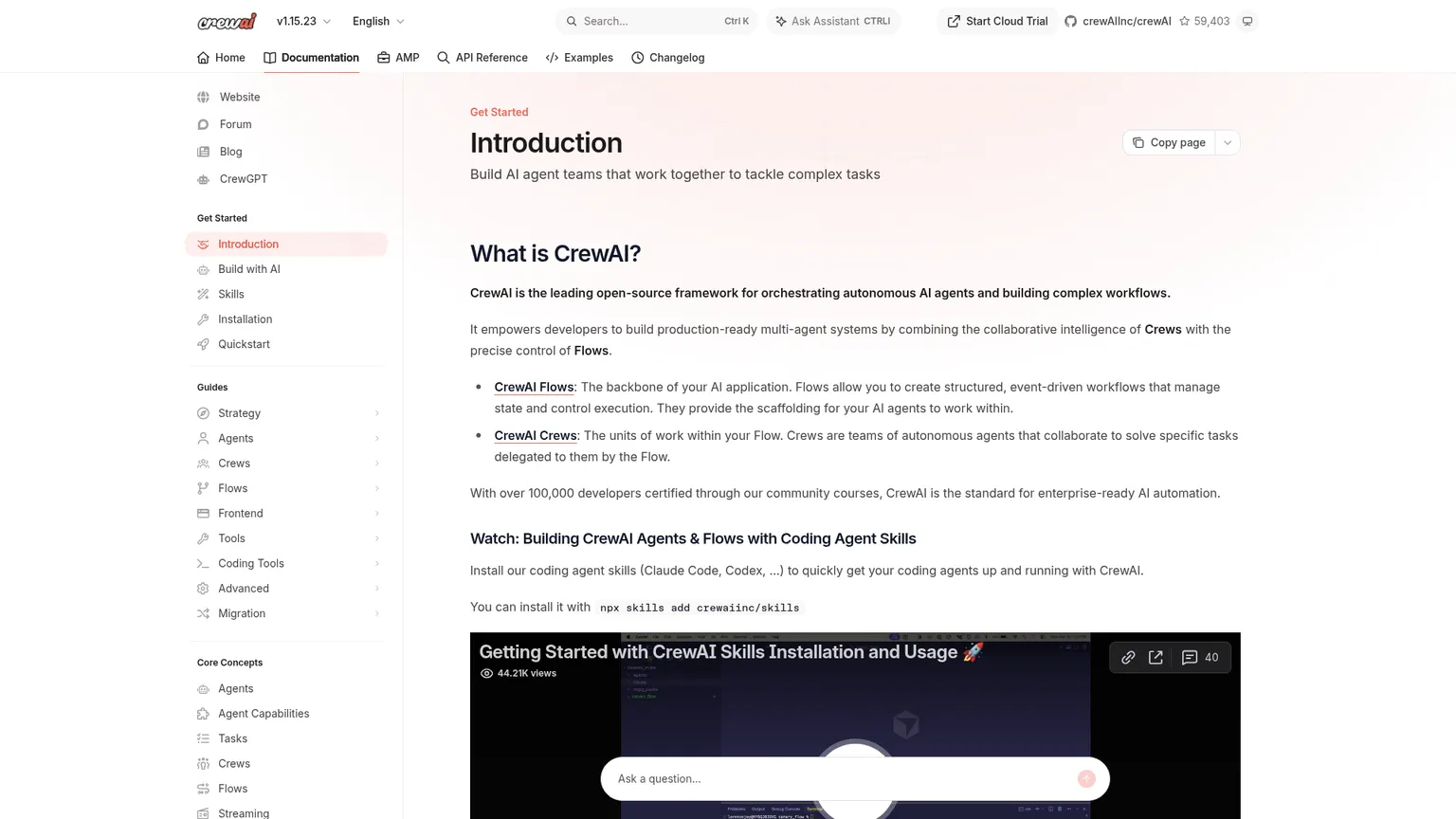Follow the CrewAI Flows link
1456x819 pixels.
pos(534,387)
